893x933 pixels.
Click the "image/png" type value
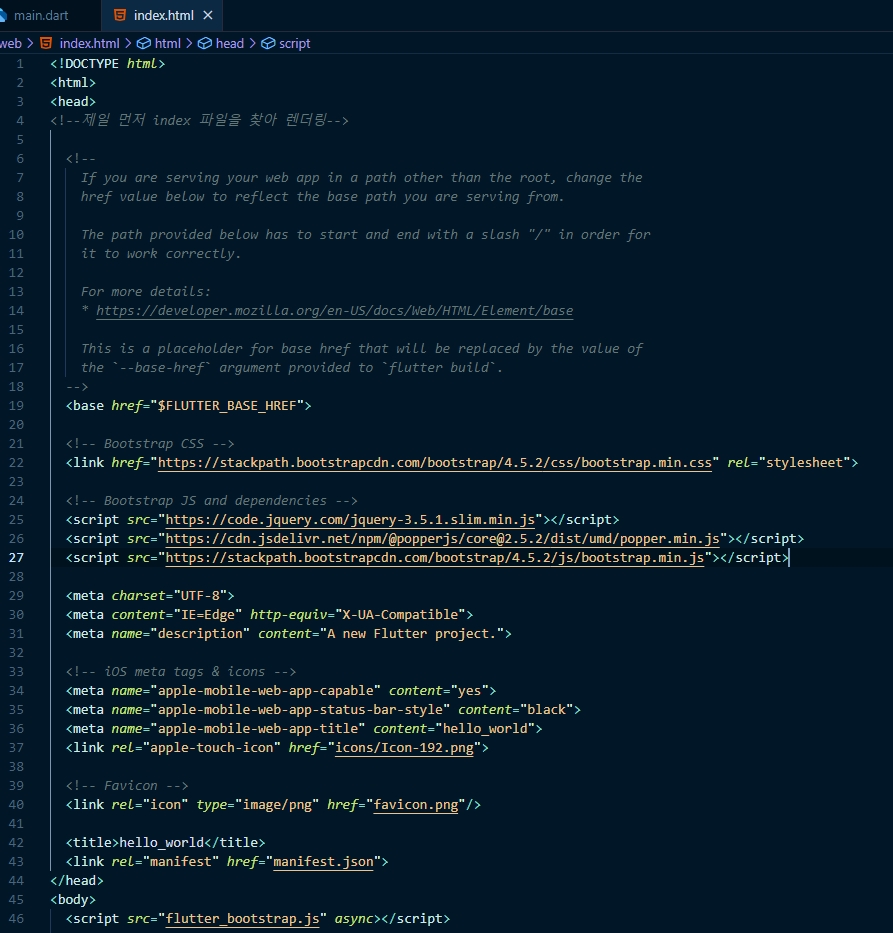point(277,805)
